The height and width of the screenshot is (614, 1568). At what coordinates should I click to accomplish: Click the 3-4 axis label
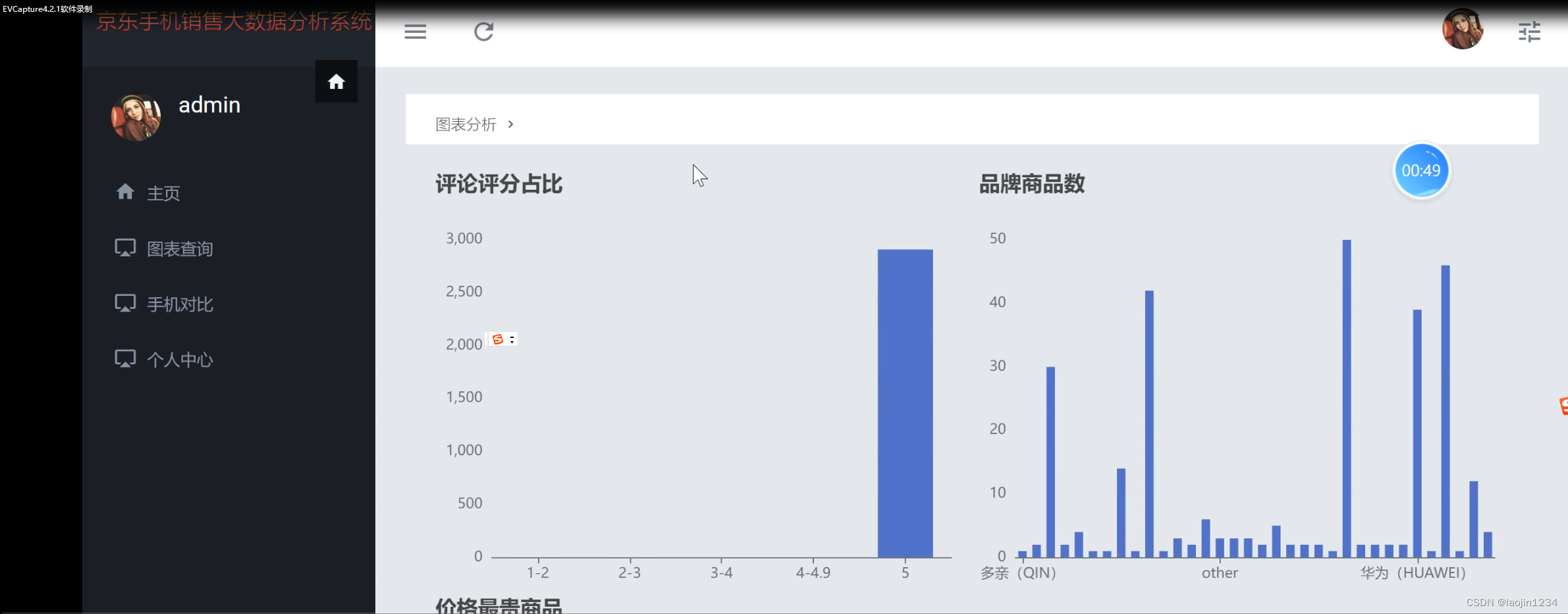pyautogui.click(x=722, y=572)
